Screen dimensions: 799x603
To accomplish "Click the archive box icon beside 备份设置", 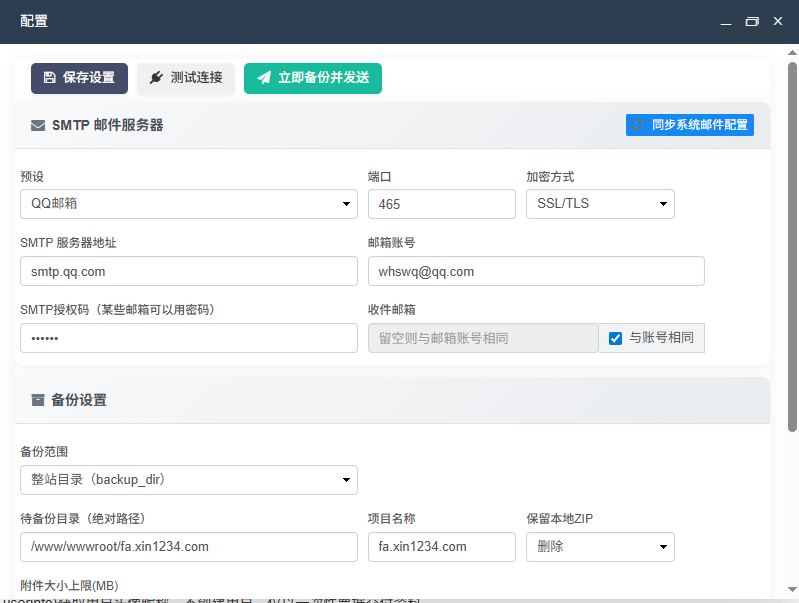I will 38,400.
